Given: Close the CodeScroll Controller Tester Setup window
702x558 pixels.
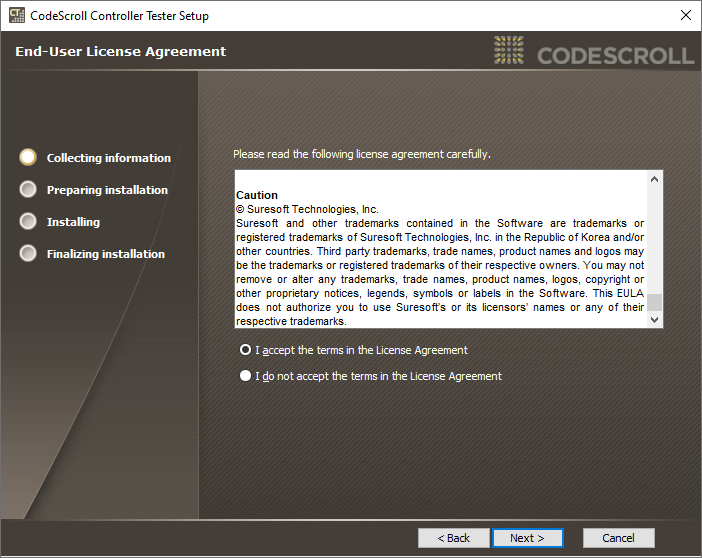Looking at the screenshot, I should tap(685, 15).
